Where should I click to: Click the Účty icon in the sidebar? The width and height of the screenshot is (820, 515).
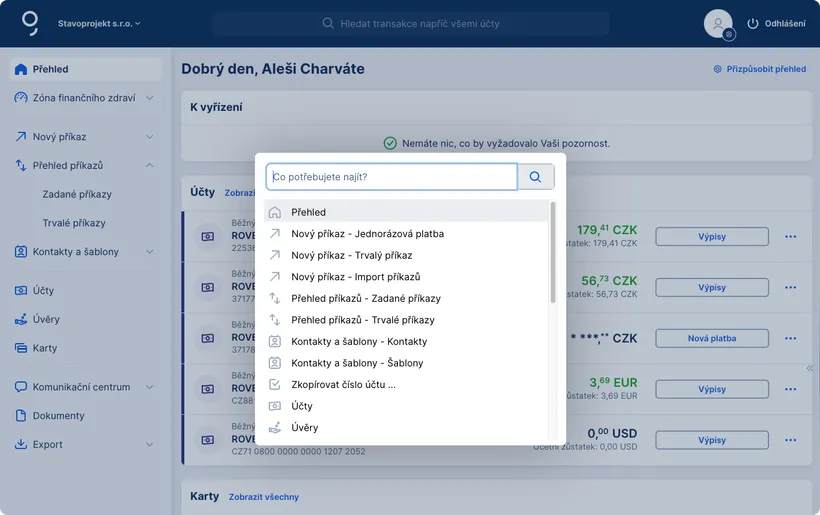(x=21, y=290)
